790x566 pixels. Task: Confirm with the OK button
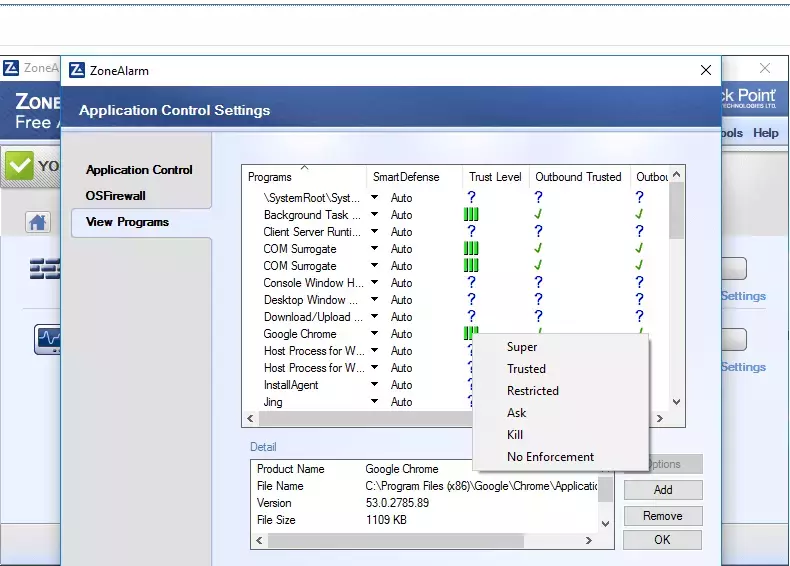[663, 540]
